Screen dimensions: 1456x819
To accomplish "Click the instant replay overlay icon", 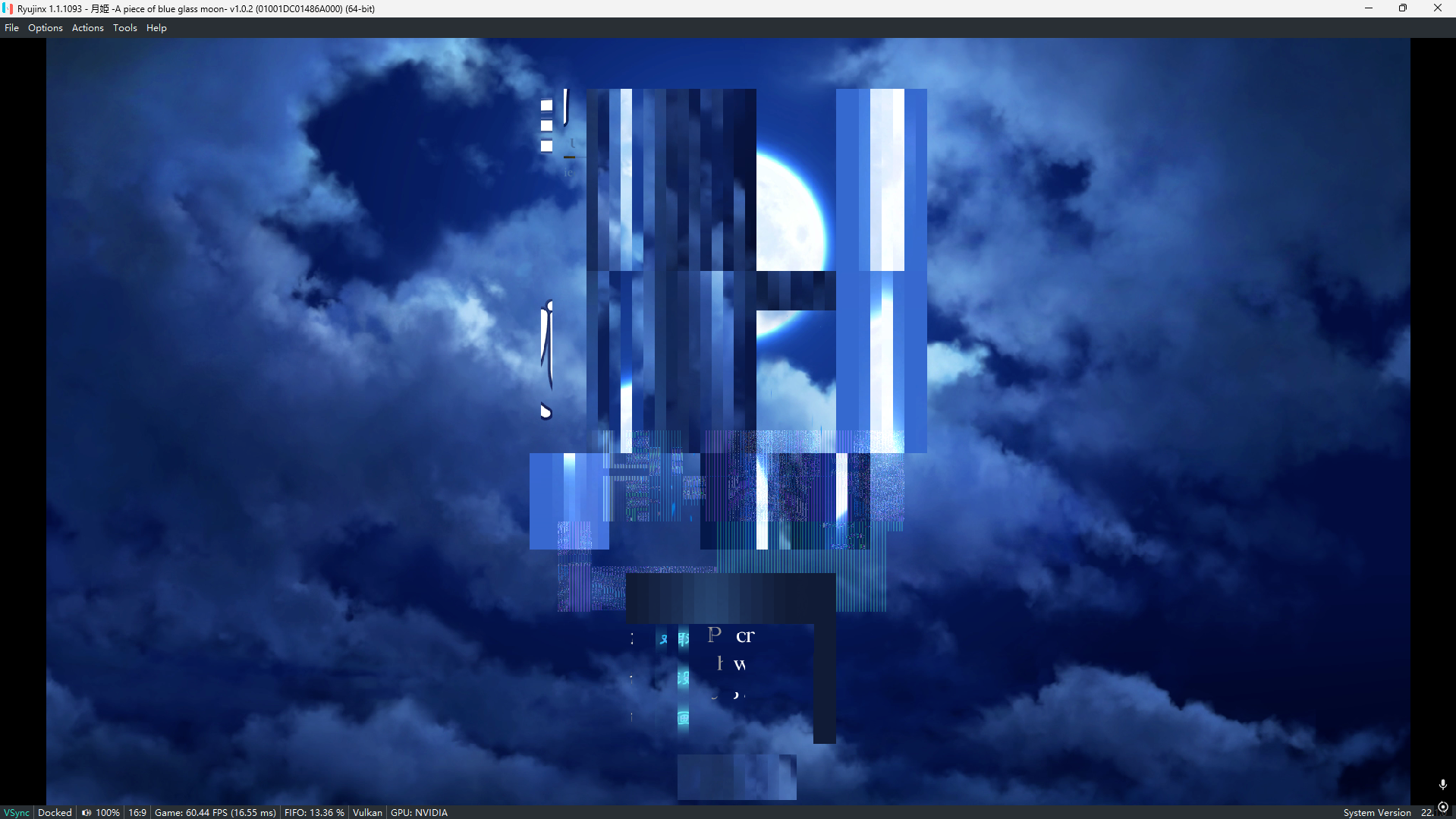I will pyautogui.click(x=1443, y=808).
